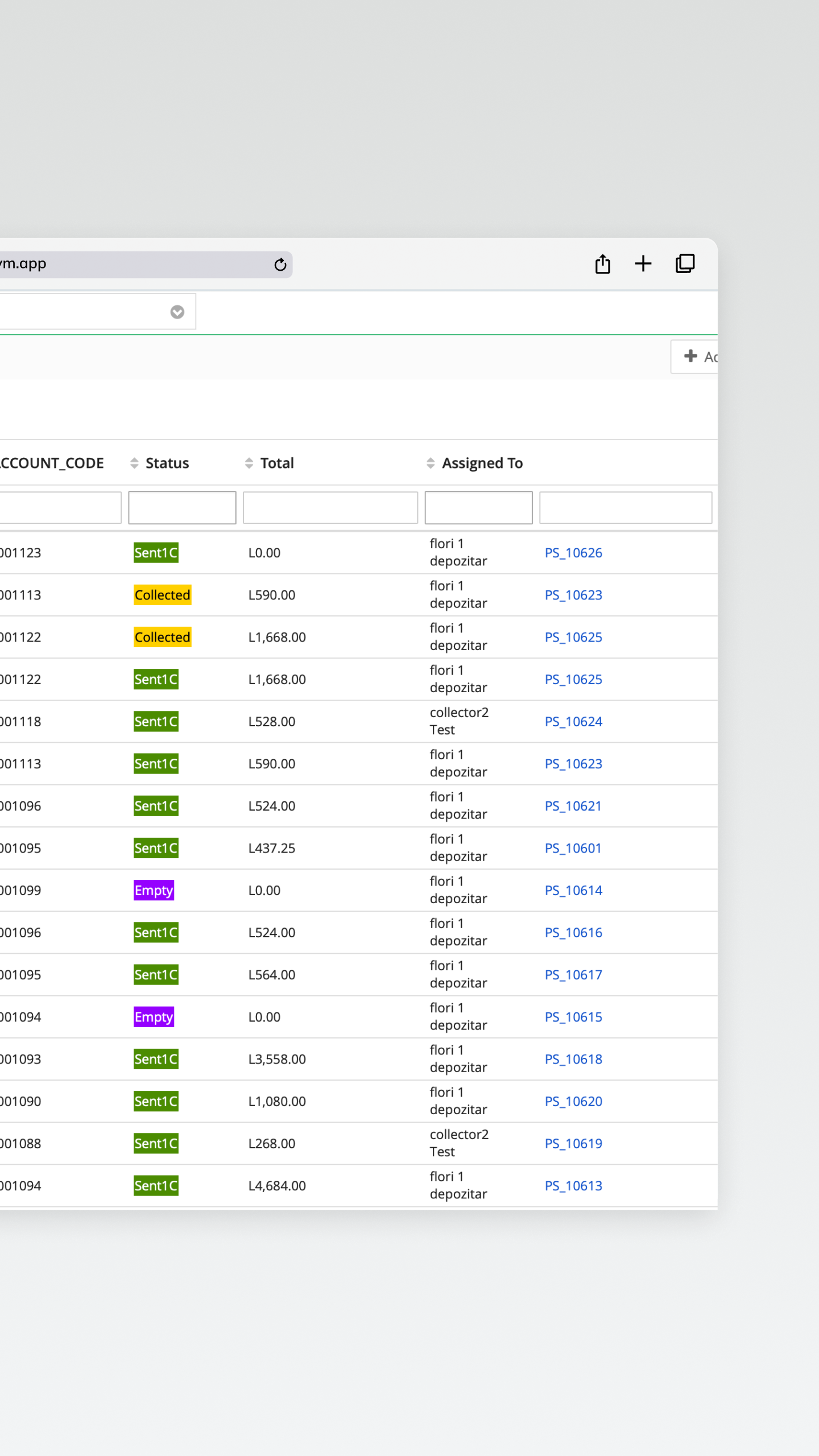The height and width of the screenshot is (1456, 819).
Task: Open the PS_10626 link
Action: click(573, 553)
